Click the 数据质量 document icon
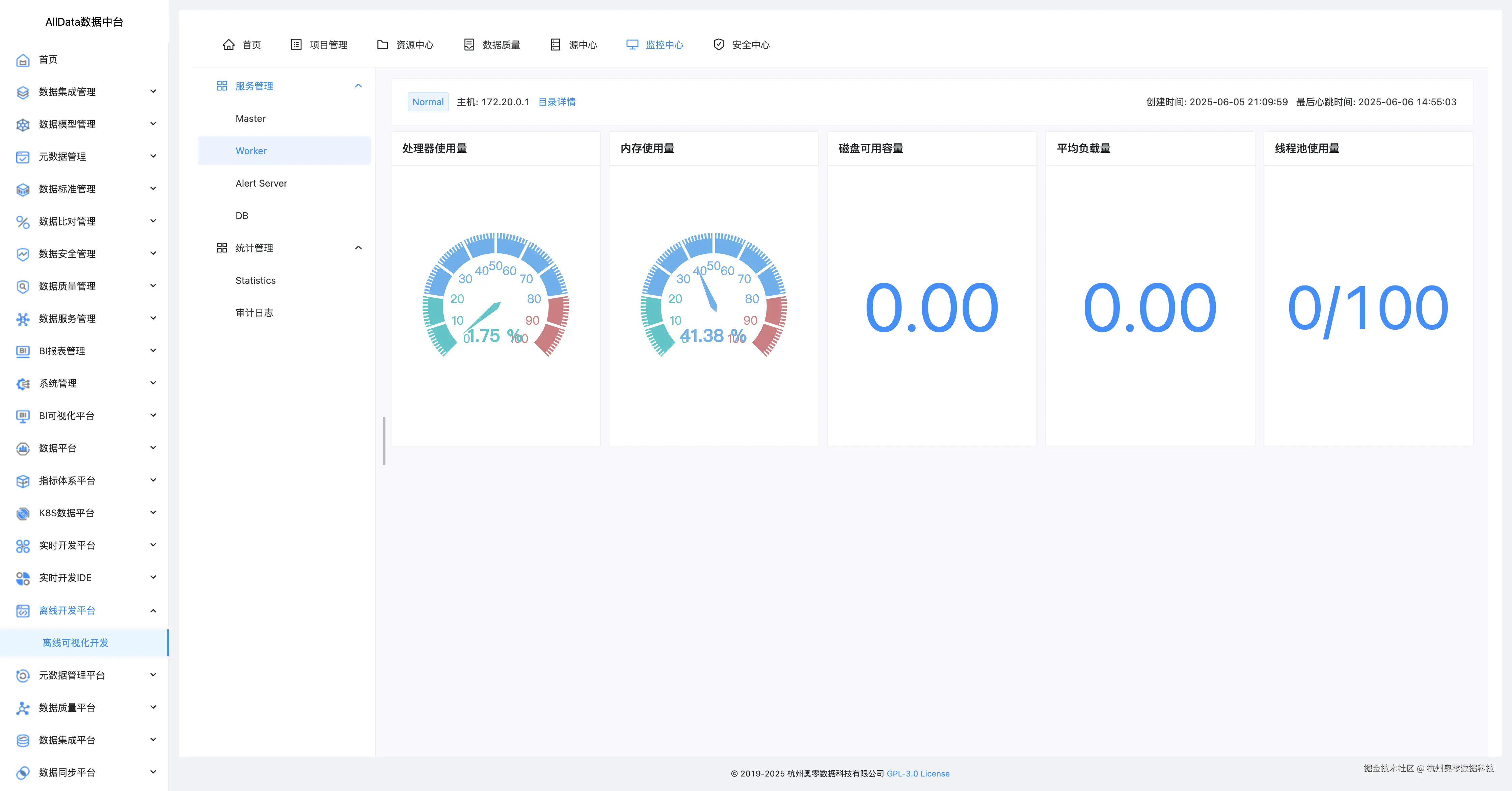Viewport: 1512px width, 791px height. (x=468, y=45)
